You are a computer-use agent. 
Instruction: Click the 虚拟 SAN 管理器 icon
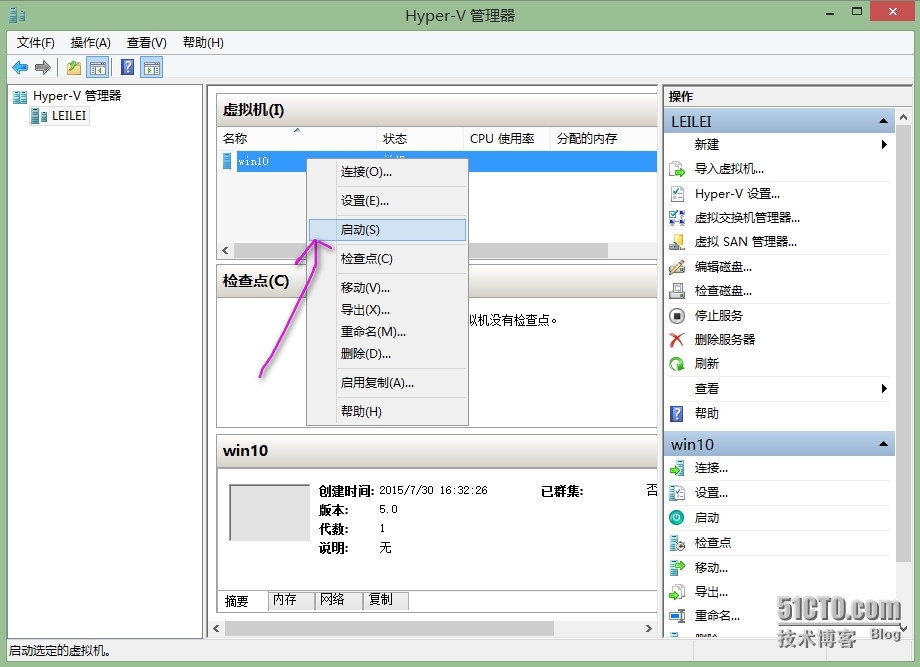677,242
